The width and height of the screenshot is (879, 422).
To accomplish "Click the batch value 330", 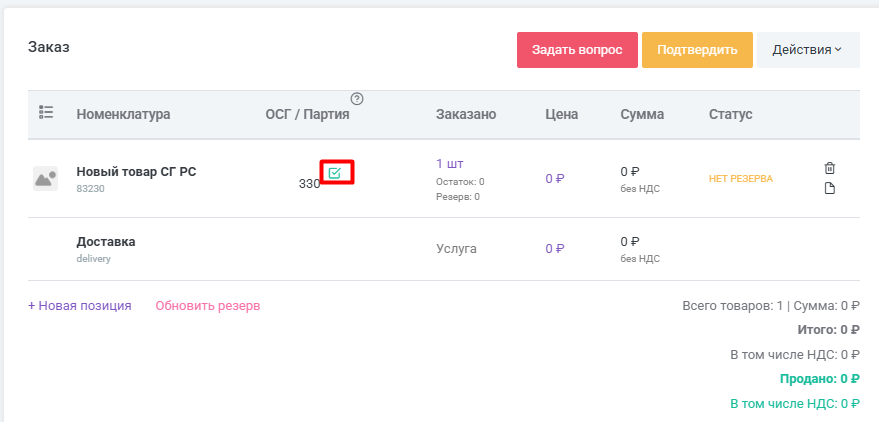I will (309, 184).
